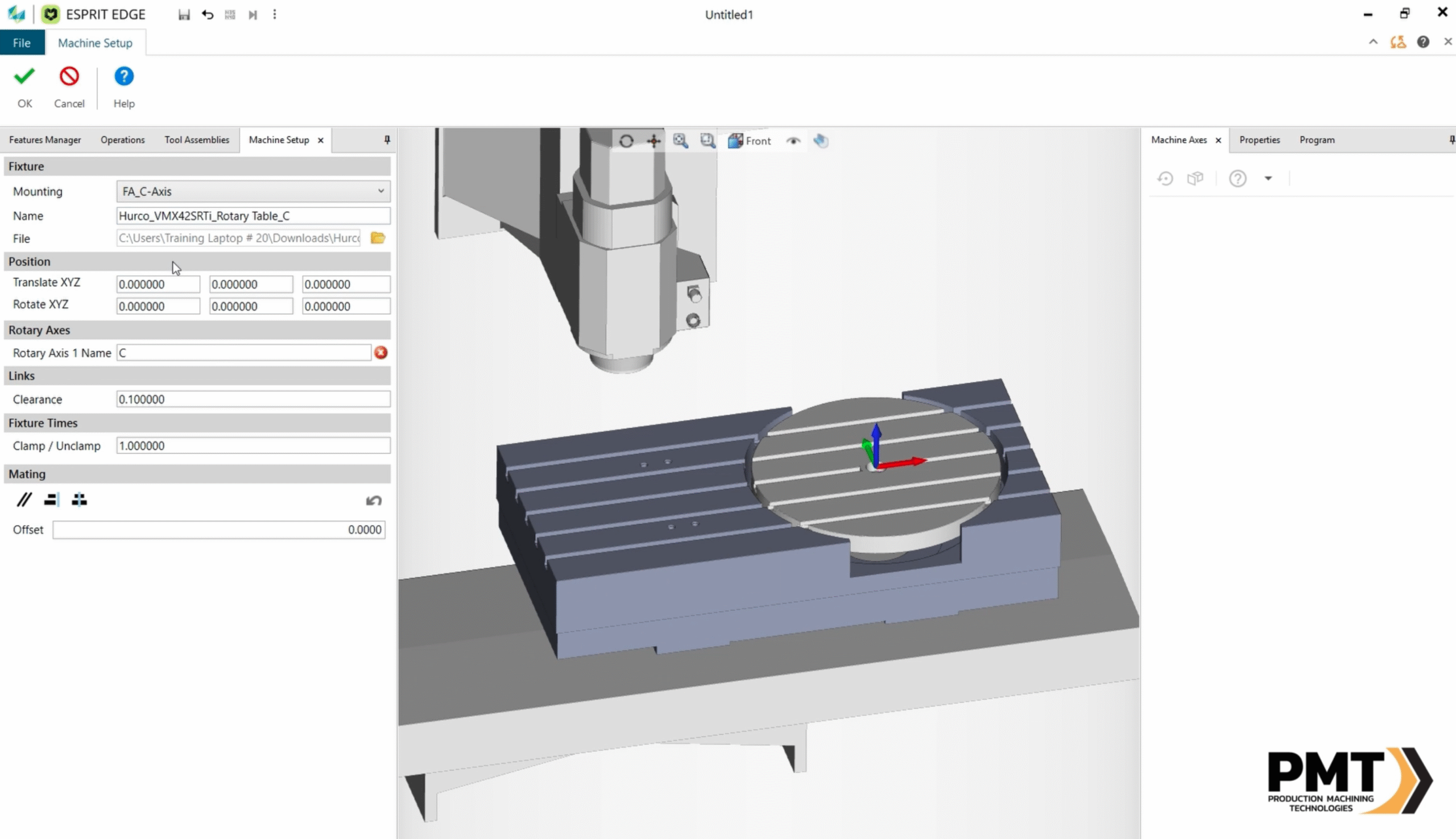
Task: Toggle visibility with the eye icon
Action: [x=793, y=140]
